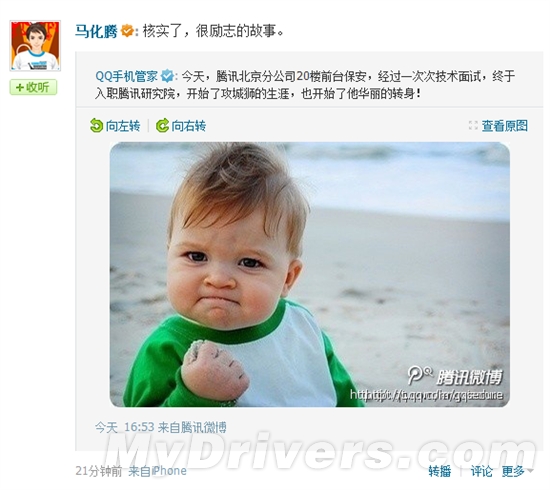Click the orange verified badge beside 马化腾
This screenshot has width=550, height=490.
[127, 31]
